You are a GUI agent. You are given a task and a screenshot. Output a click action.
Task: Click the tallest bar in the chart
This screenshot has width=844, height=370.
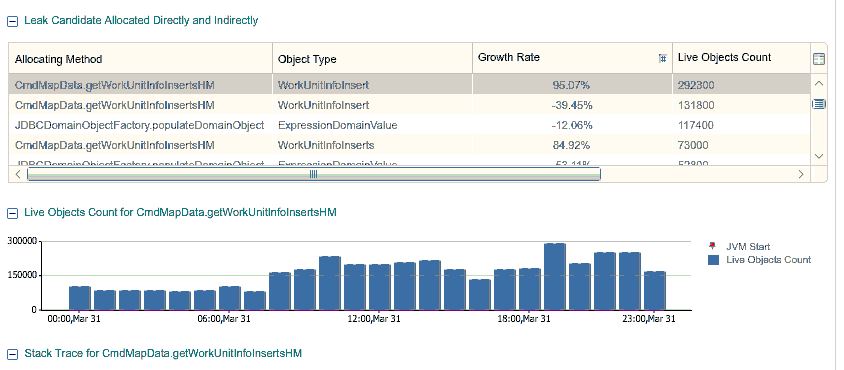[554, 277]
